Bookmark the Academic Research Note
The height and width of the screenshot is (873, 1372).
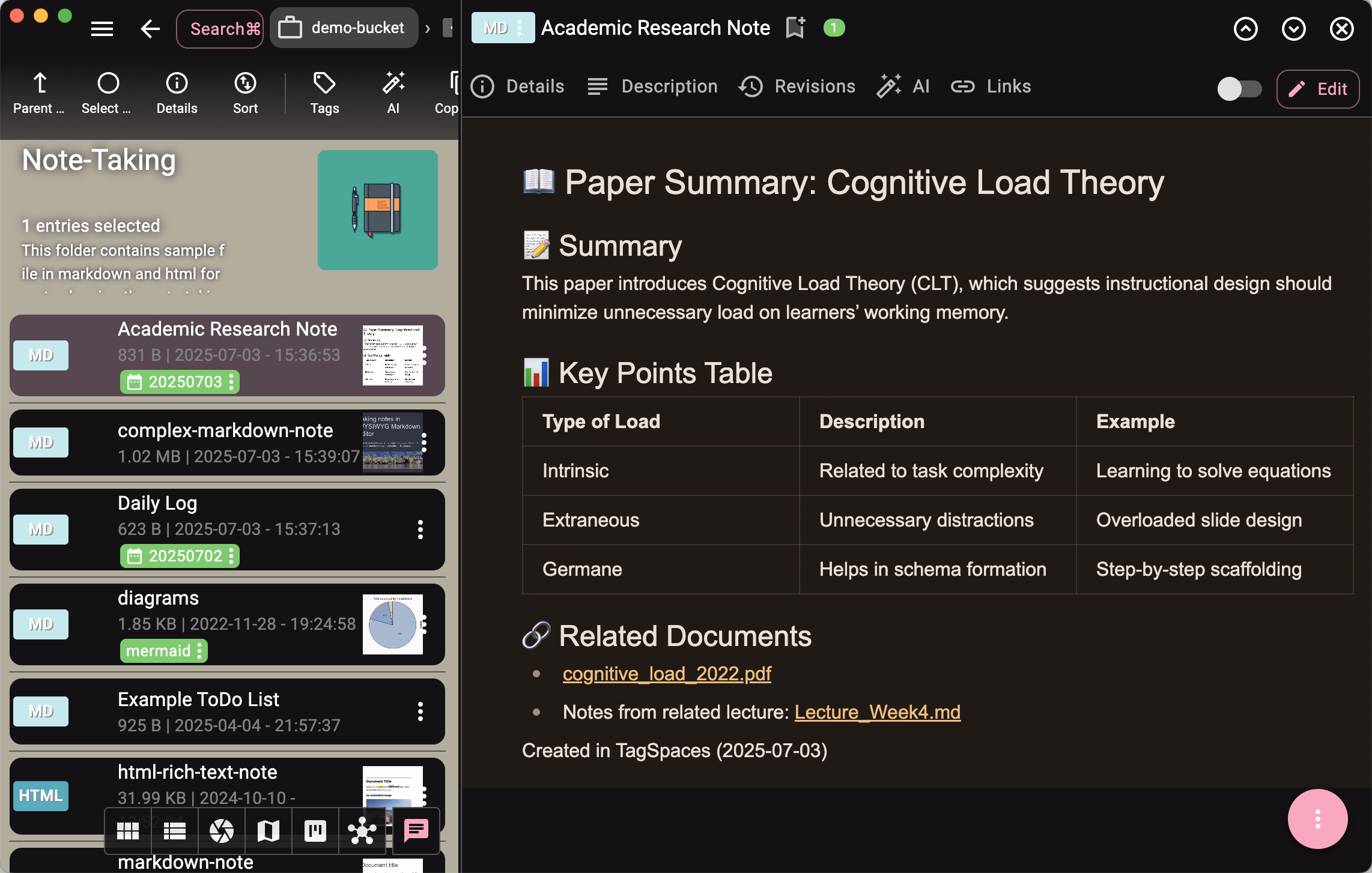[x=796, y=27]
